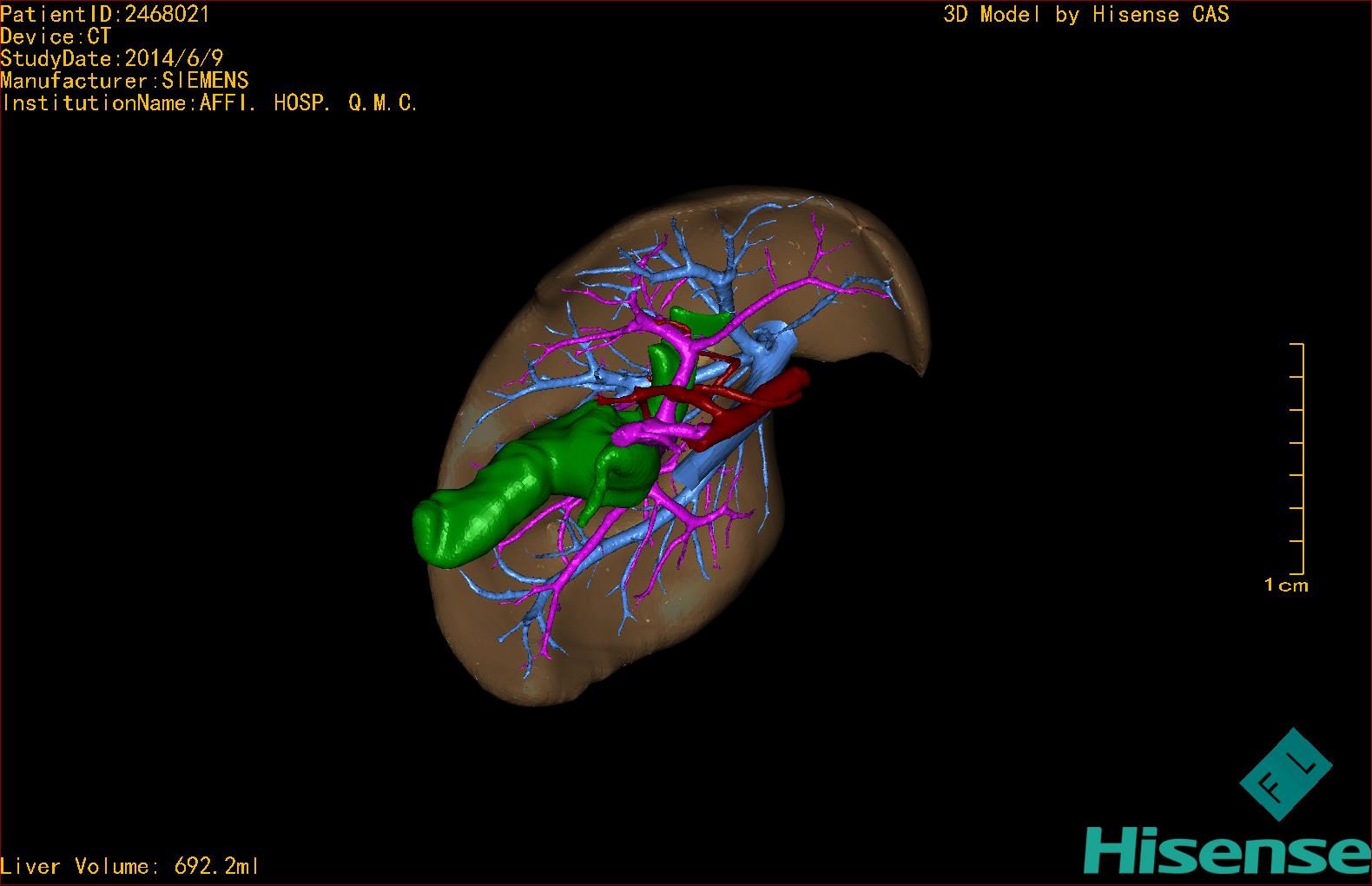Click the PatientID:2468021 text

pyautogui.click(x=105, y=14)
